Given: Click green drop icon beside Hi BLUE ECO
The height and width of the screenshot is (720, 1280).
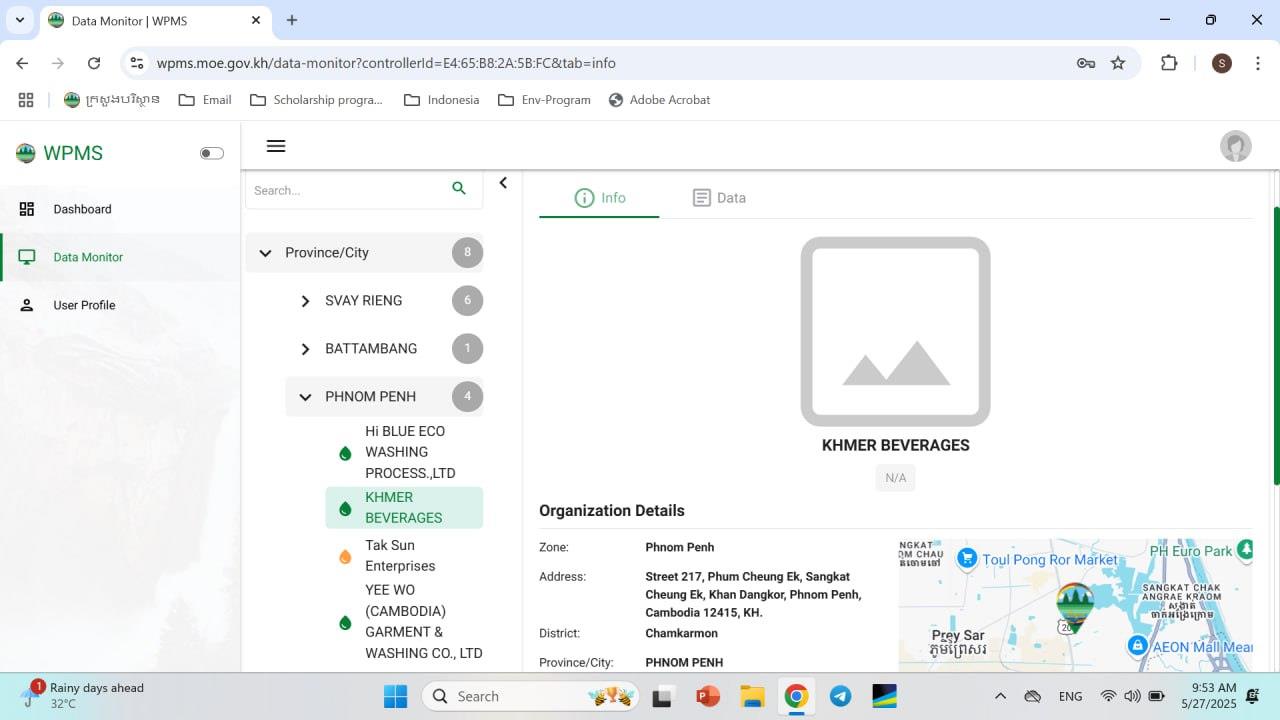Looking at the screenshot, I should (345, 453).
